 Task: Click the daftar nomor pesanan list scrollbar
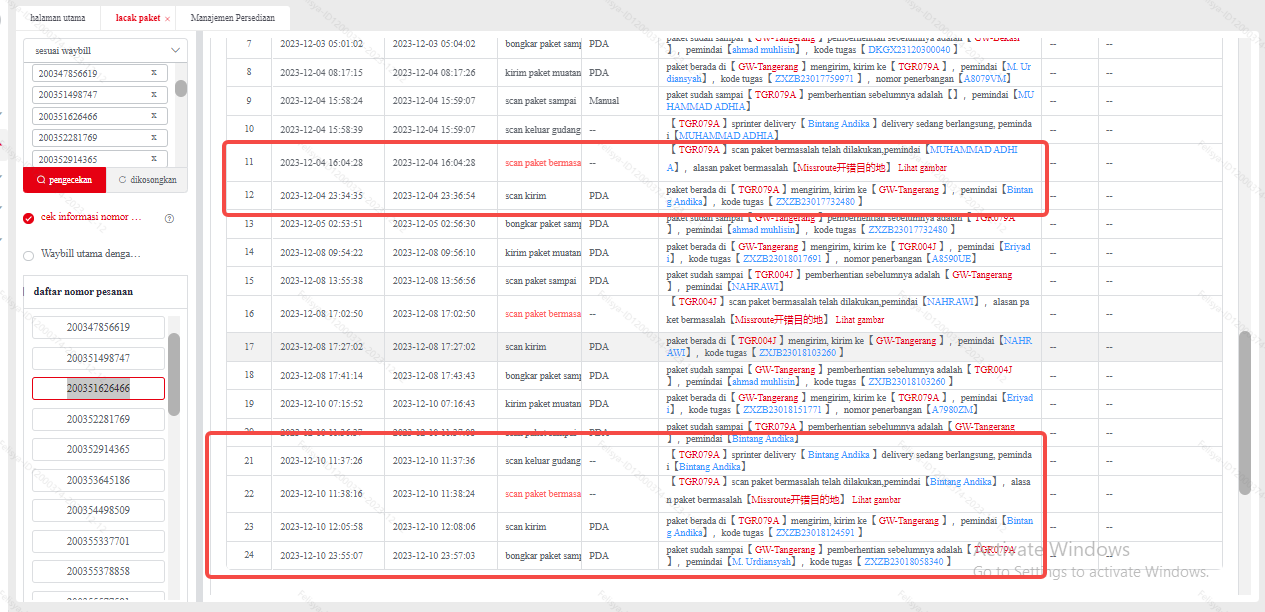pyautogui.click(x=174, y=375)
